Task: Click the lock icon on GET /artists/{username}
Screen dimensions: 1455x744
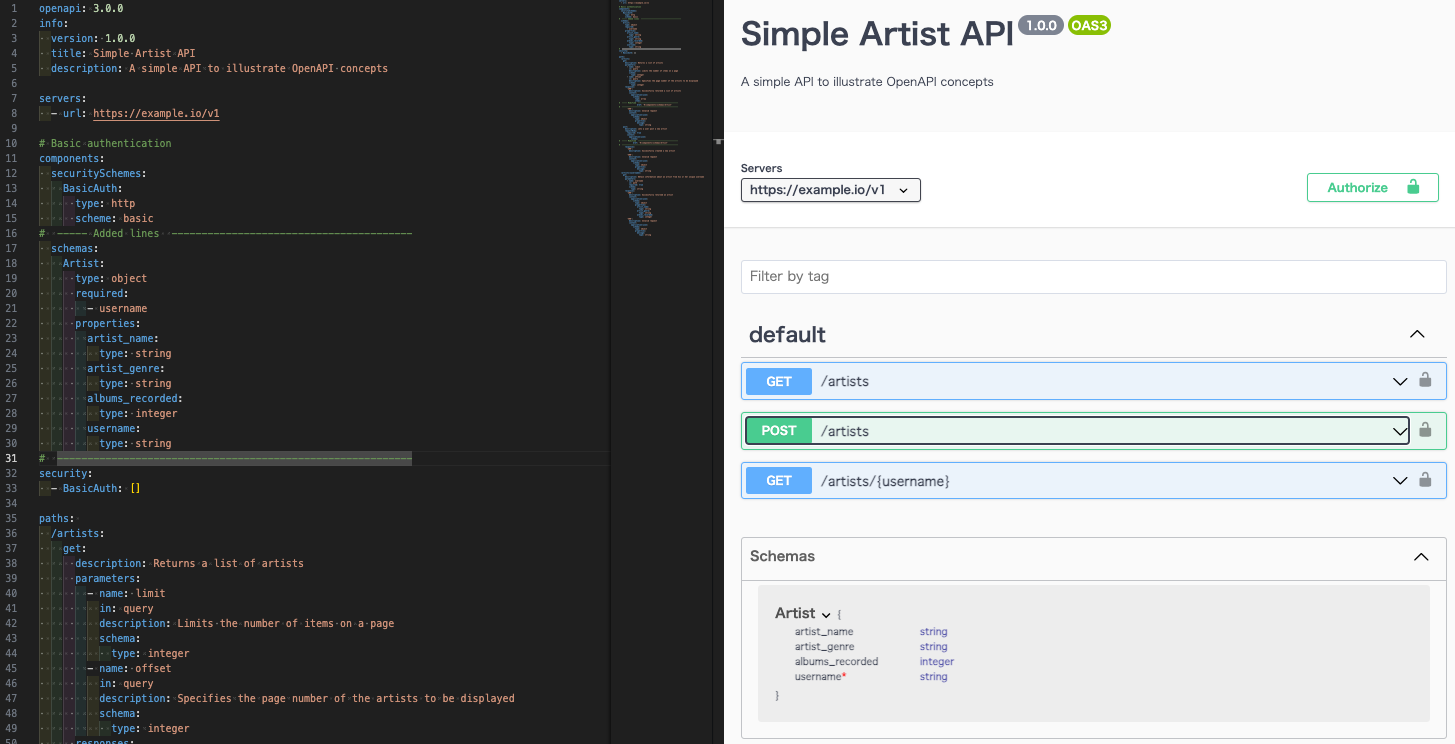Action: point(1425,480)
